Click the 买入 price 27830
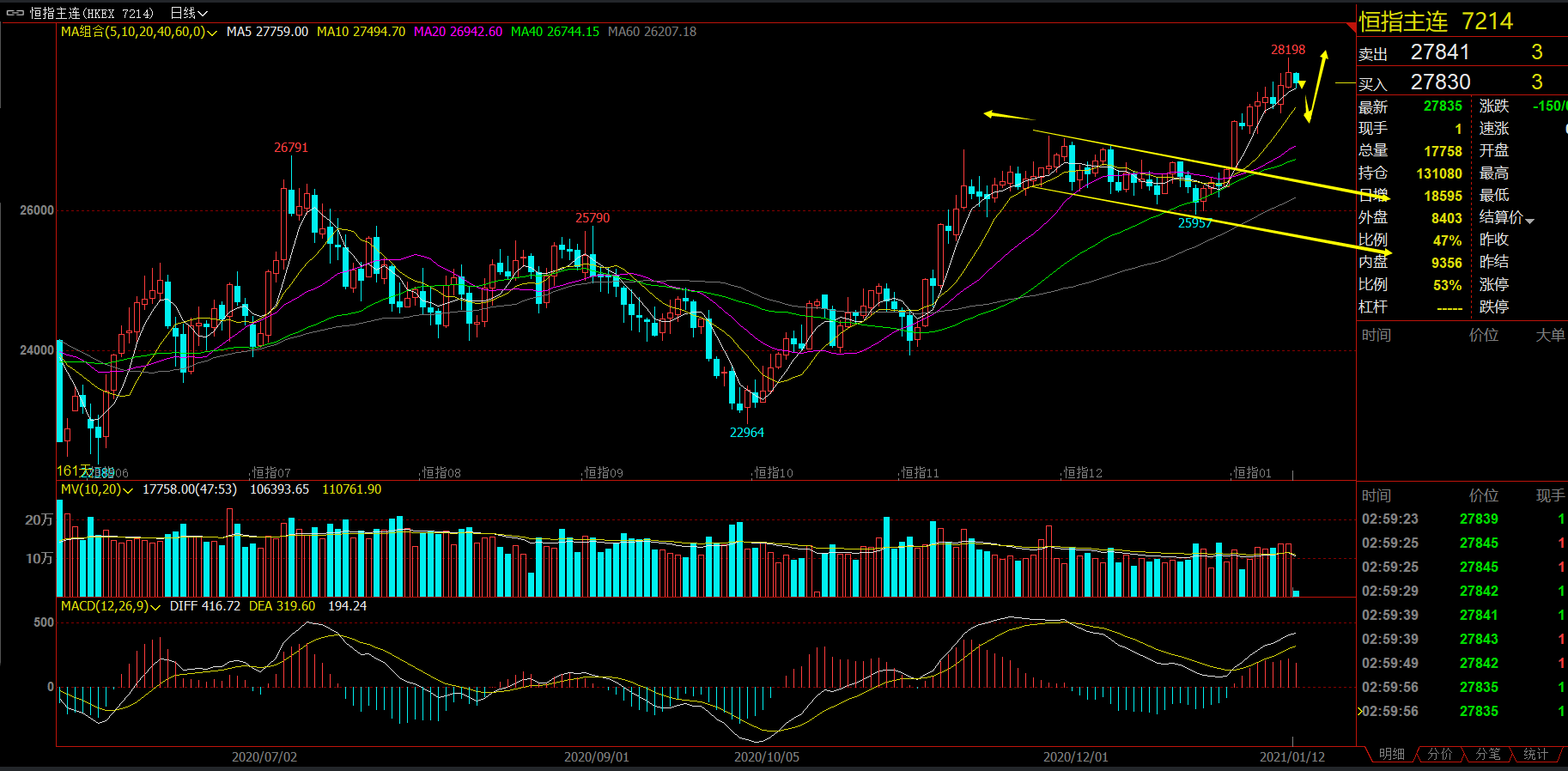The height and width of the screenshot is (771, 1568). tap(1440, 82)
